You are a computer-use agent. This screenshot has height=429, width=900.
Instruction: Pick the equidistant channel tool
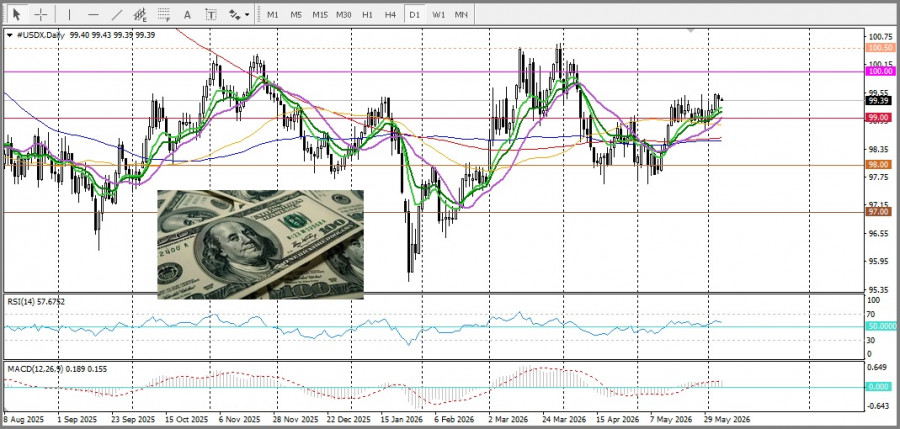tap(140, 14)
